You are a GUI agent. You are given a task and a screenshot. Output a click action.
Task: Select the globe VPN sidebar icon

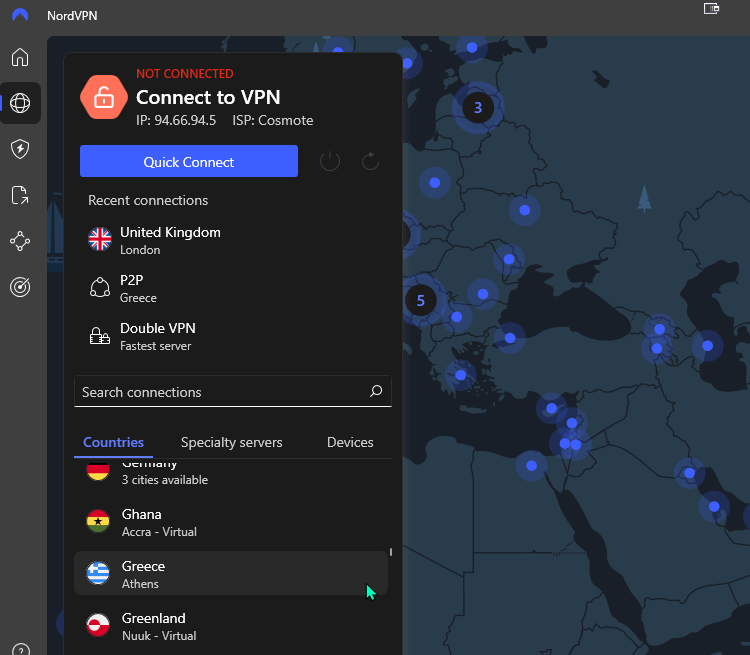pos(20,103)
